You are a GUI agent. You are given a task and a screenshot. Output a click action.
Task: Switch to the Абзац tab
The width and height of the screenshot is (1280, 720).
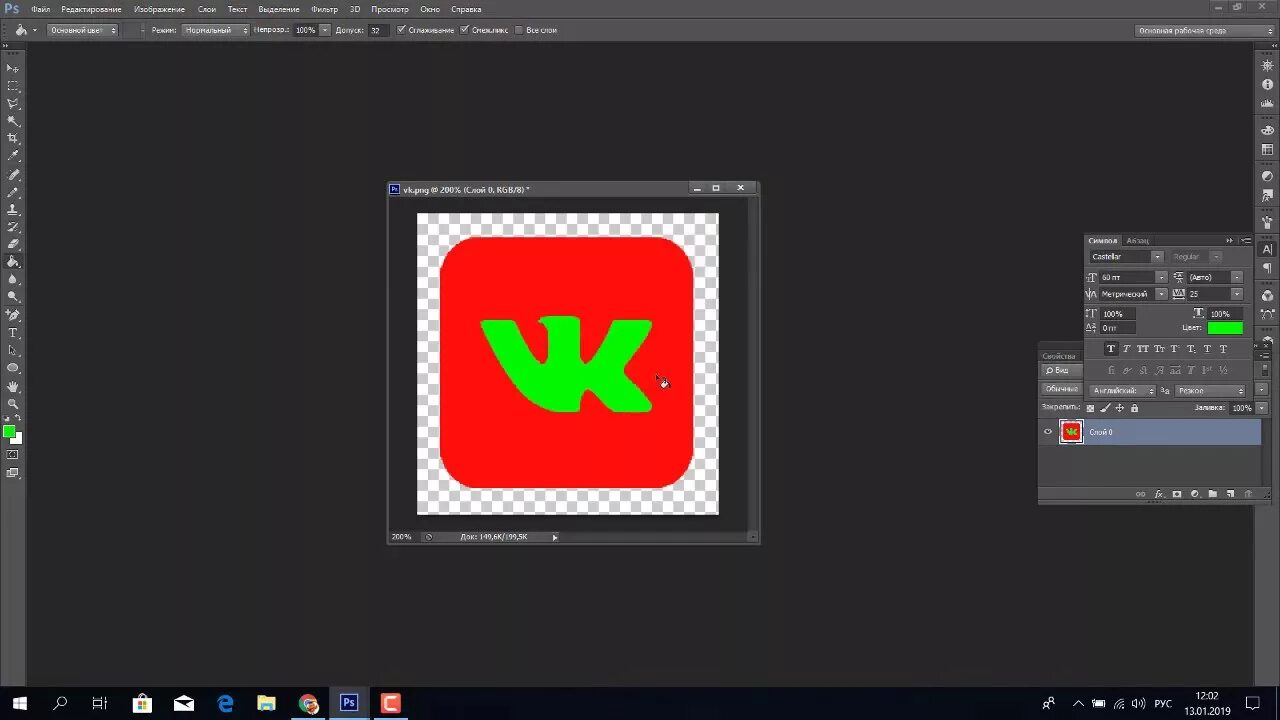[1137, 240]
